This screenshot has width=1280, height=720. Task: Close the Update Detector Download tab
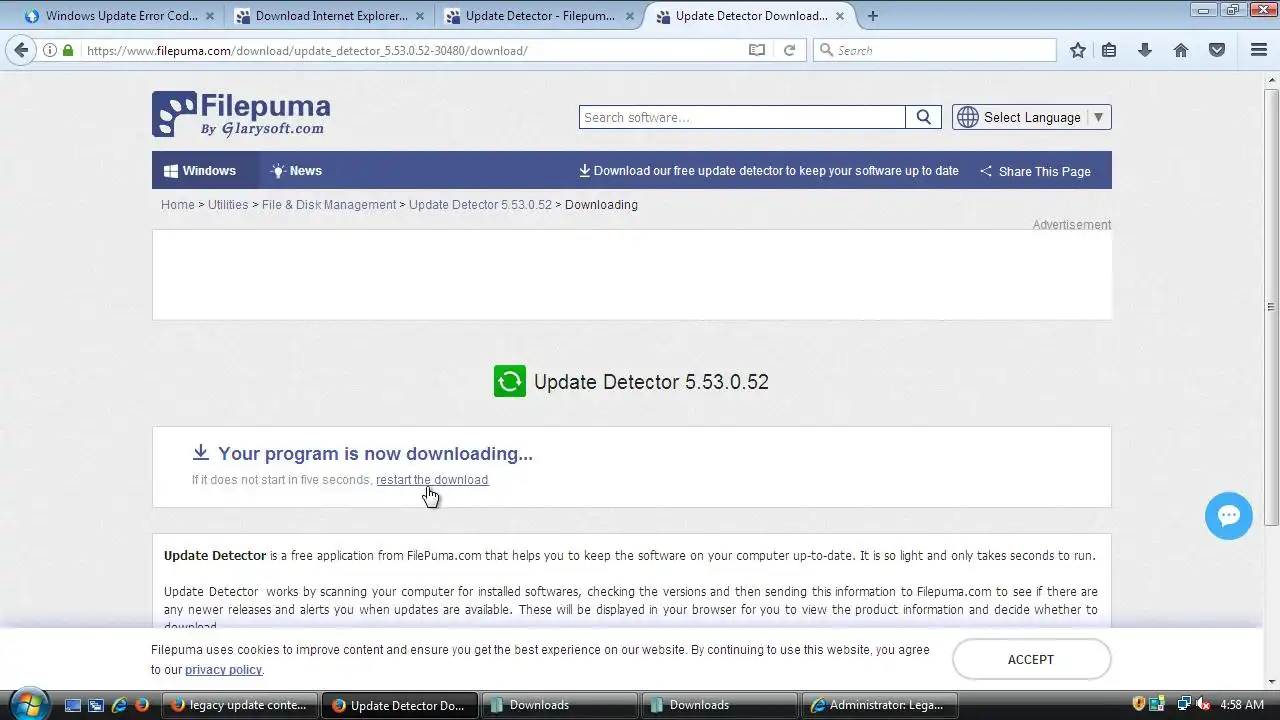pyautogui.click(x=842, y=16)
